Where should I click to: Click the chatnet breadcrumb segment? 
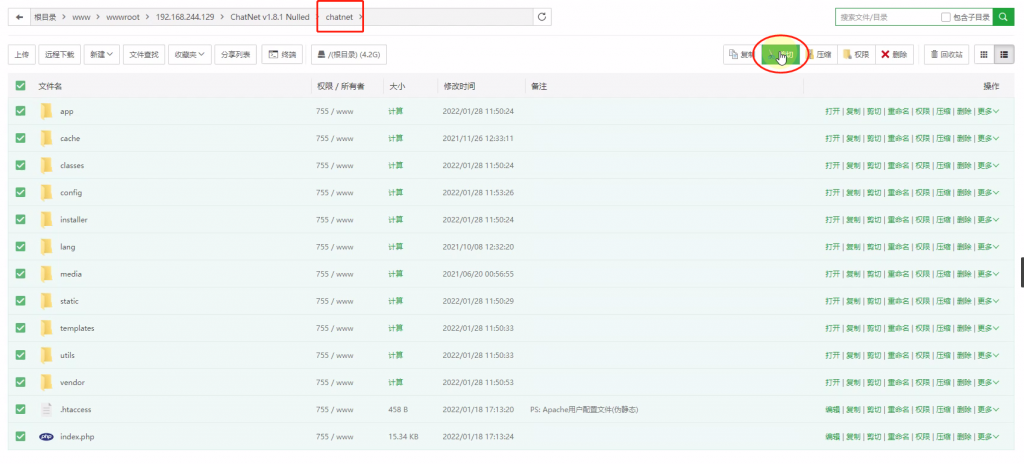coord(339,17)
